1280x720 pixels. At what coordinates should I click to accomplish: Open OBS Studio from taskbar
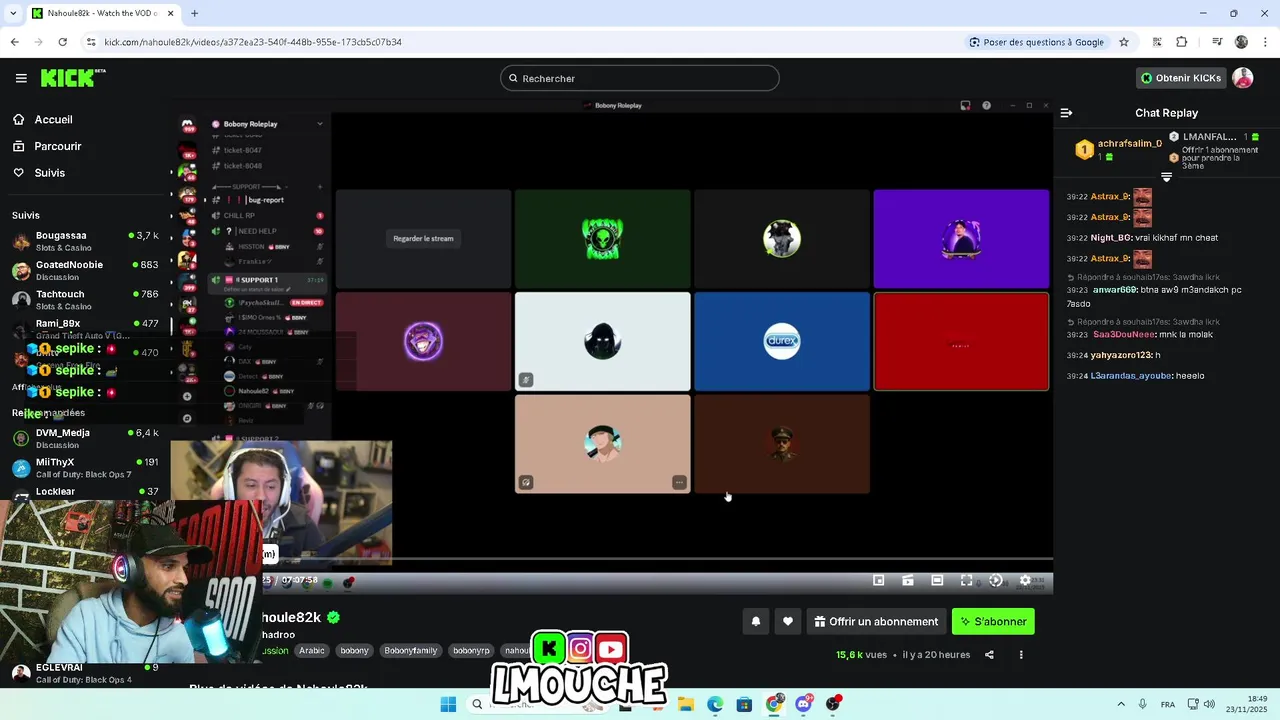833,704
